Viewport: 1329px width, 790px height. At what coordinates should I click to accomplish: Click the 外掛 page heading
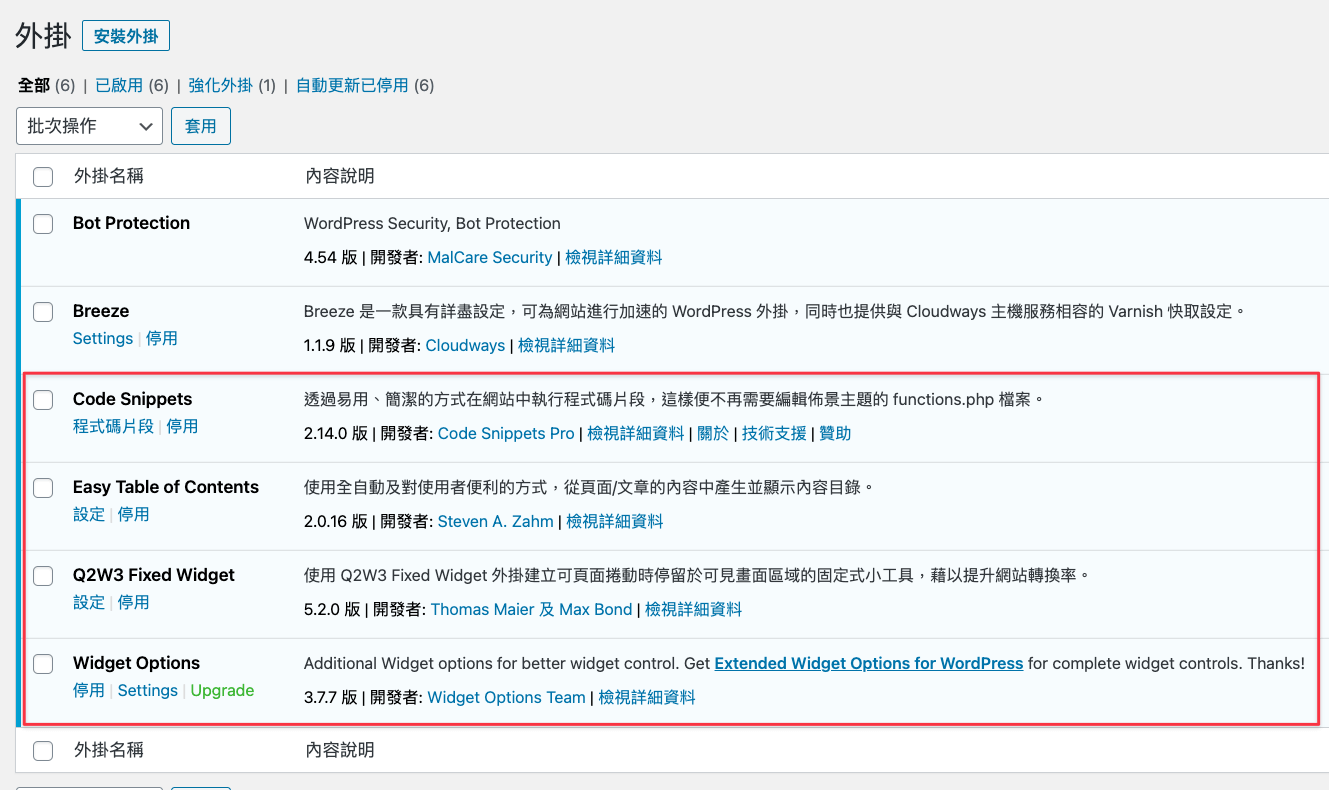44,36
